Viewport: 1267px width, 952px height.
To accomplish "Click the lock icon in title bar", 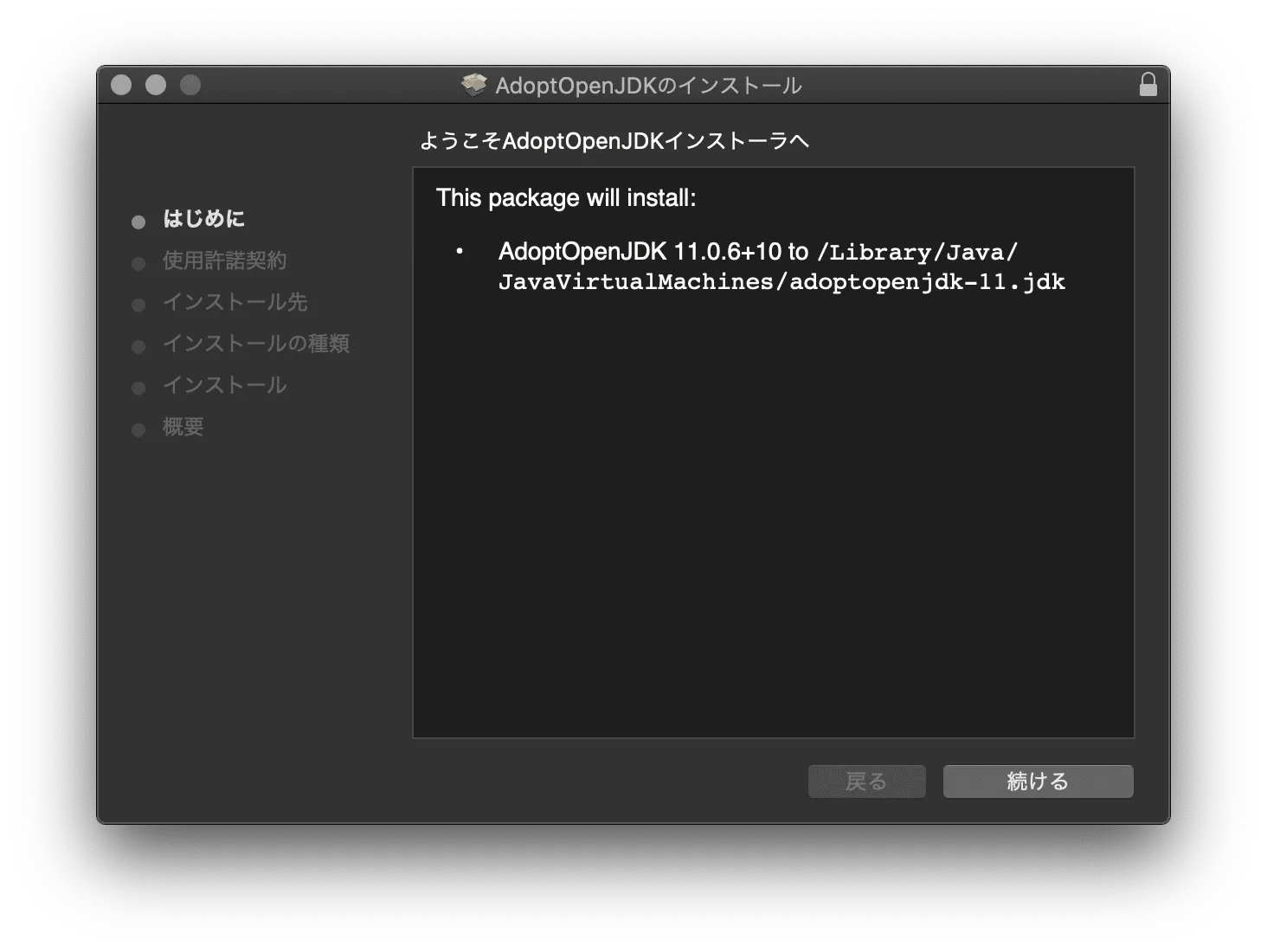I will [x=1148, y=85].
